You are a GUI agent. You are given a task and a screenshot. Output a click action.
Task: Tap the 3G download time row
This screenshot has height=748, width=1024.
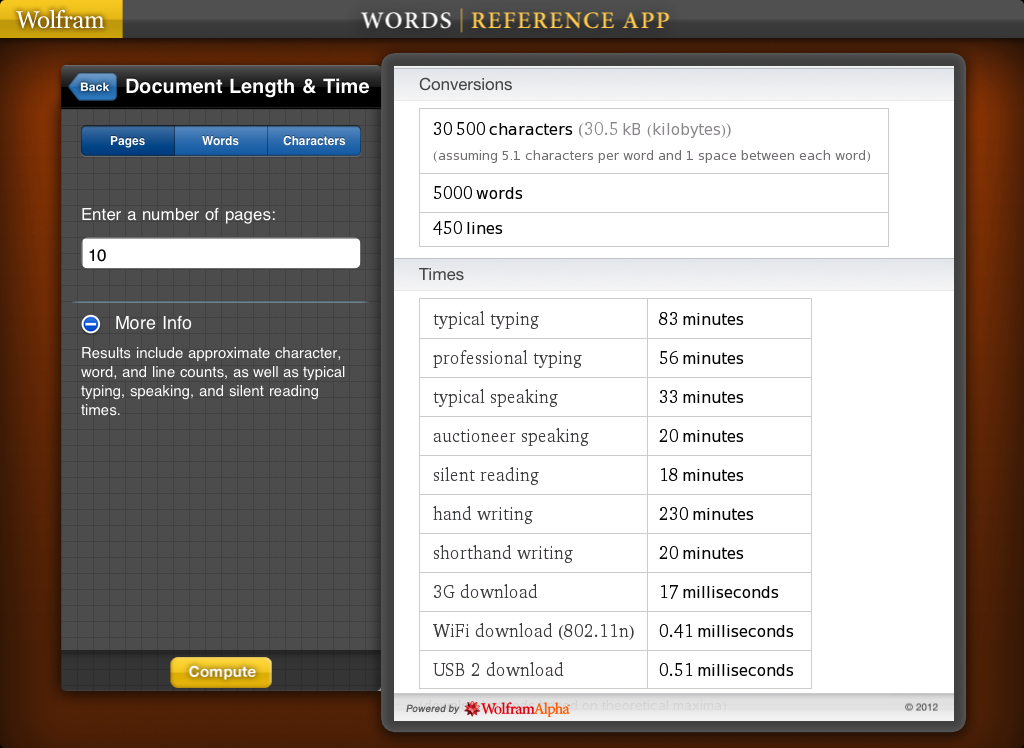614,592
